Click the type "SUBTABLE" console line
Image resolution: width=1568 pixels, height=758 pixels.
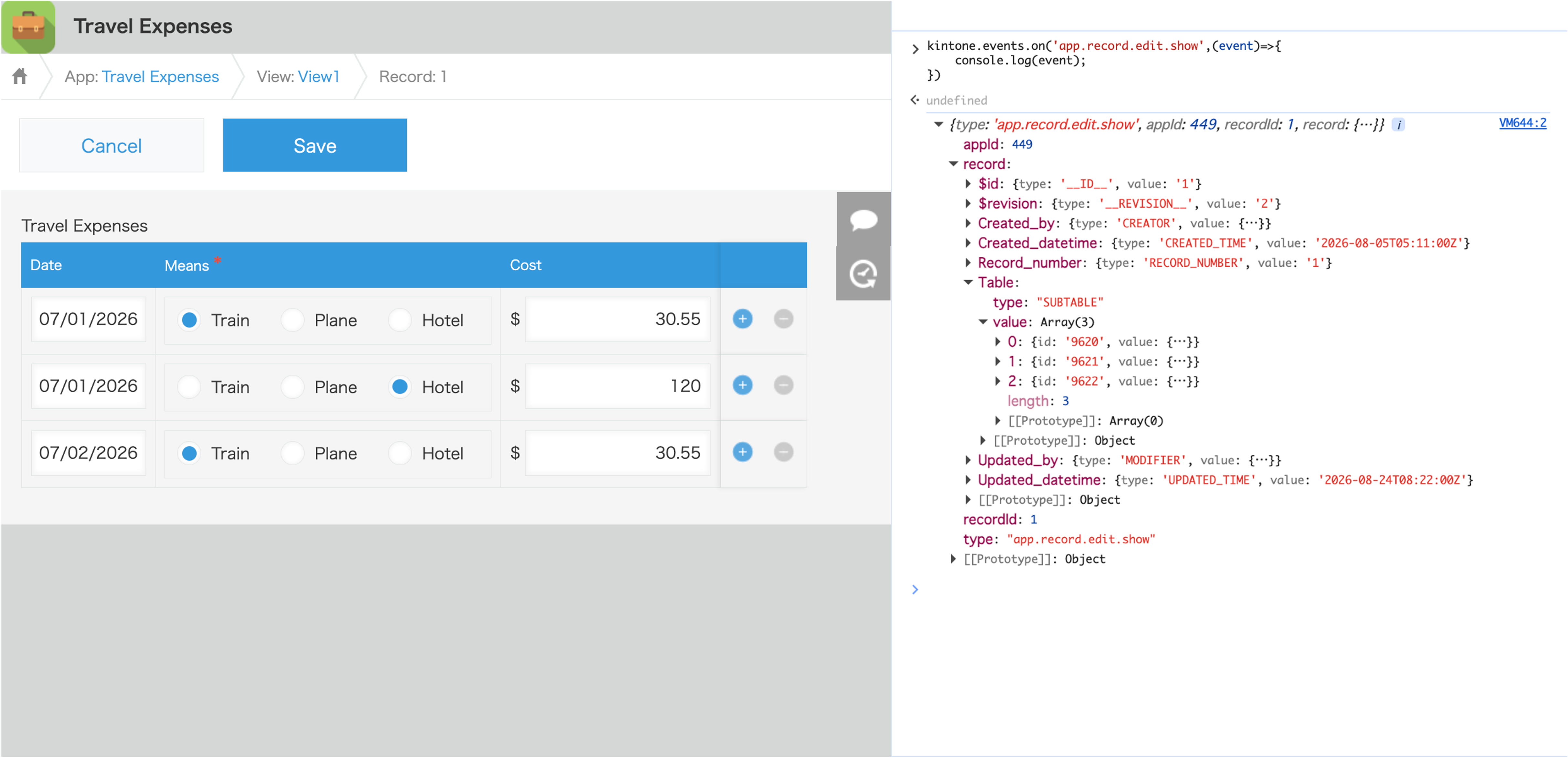(x=1047, y=303)
